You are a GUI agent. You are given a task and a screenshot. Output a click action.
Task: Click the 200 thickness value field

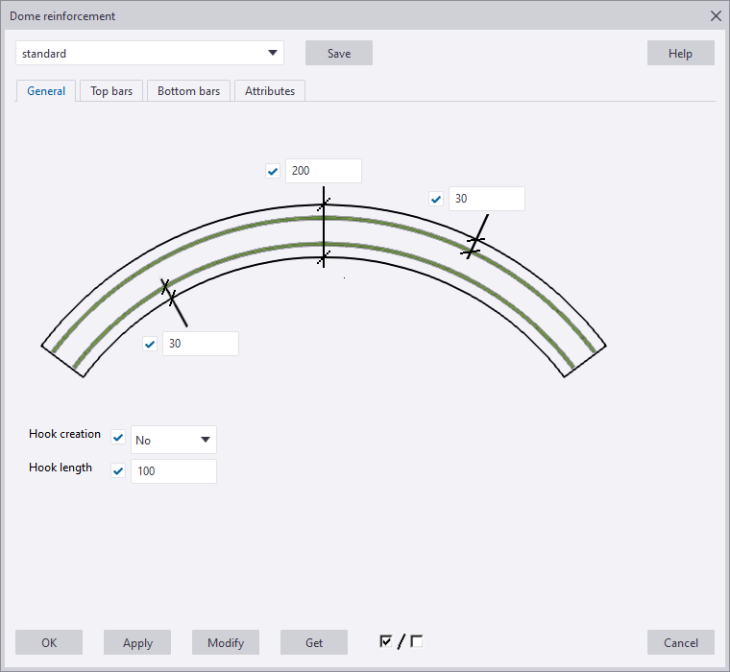click(323, 171)
